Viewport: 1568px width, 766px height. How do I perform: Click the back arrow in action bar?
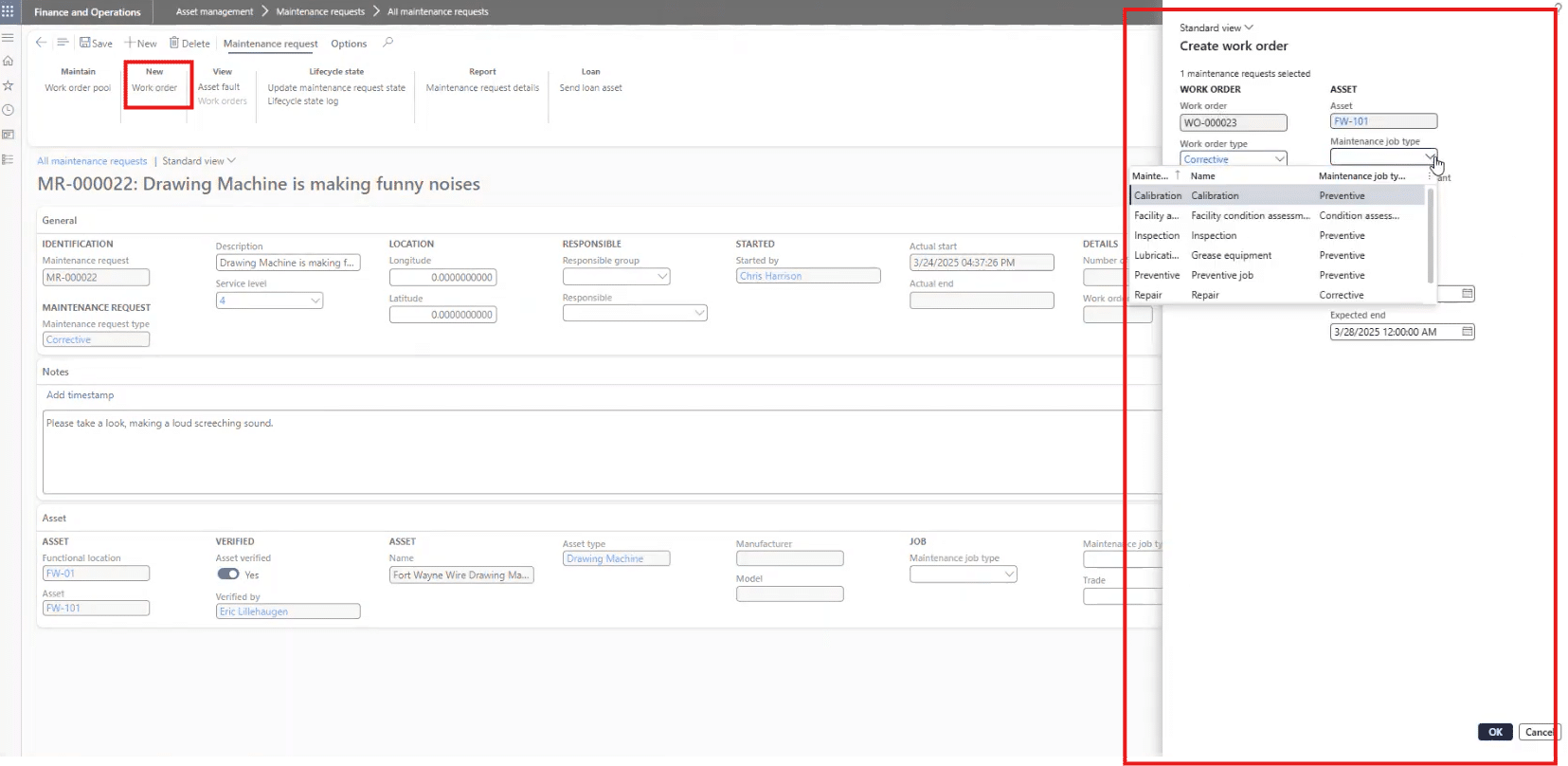click(41, 43)
